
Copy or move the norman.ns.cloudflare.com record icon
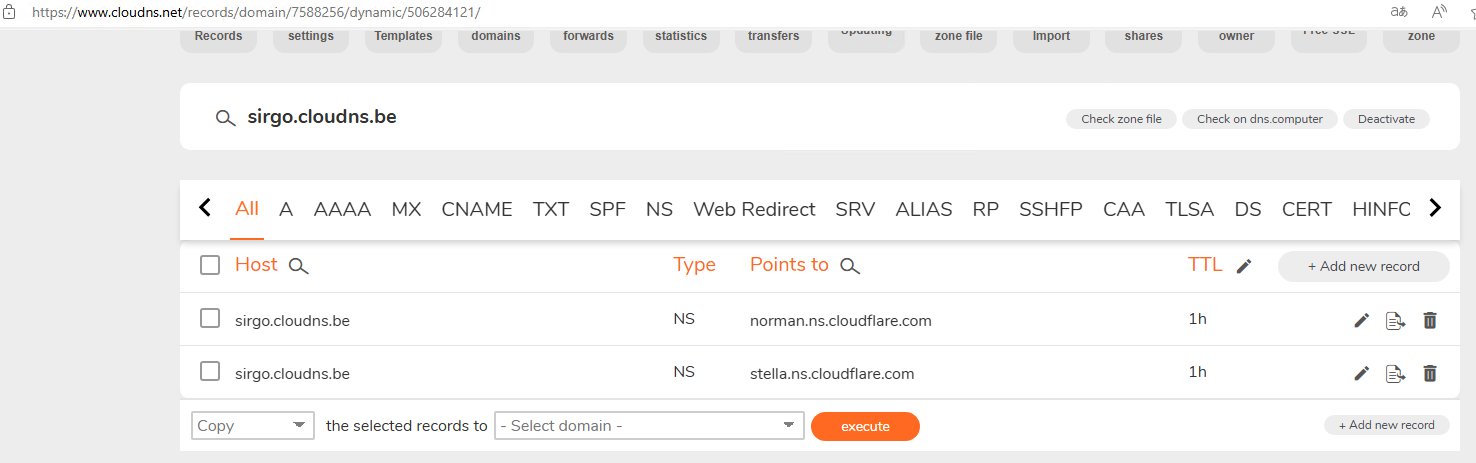pyautogui.click(x=1395, y=320)
